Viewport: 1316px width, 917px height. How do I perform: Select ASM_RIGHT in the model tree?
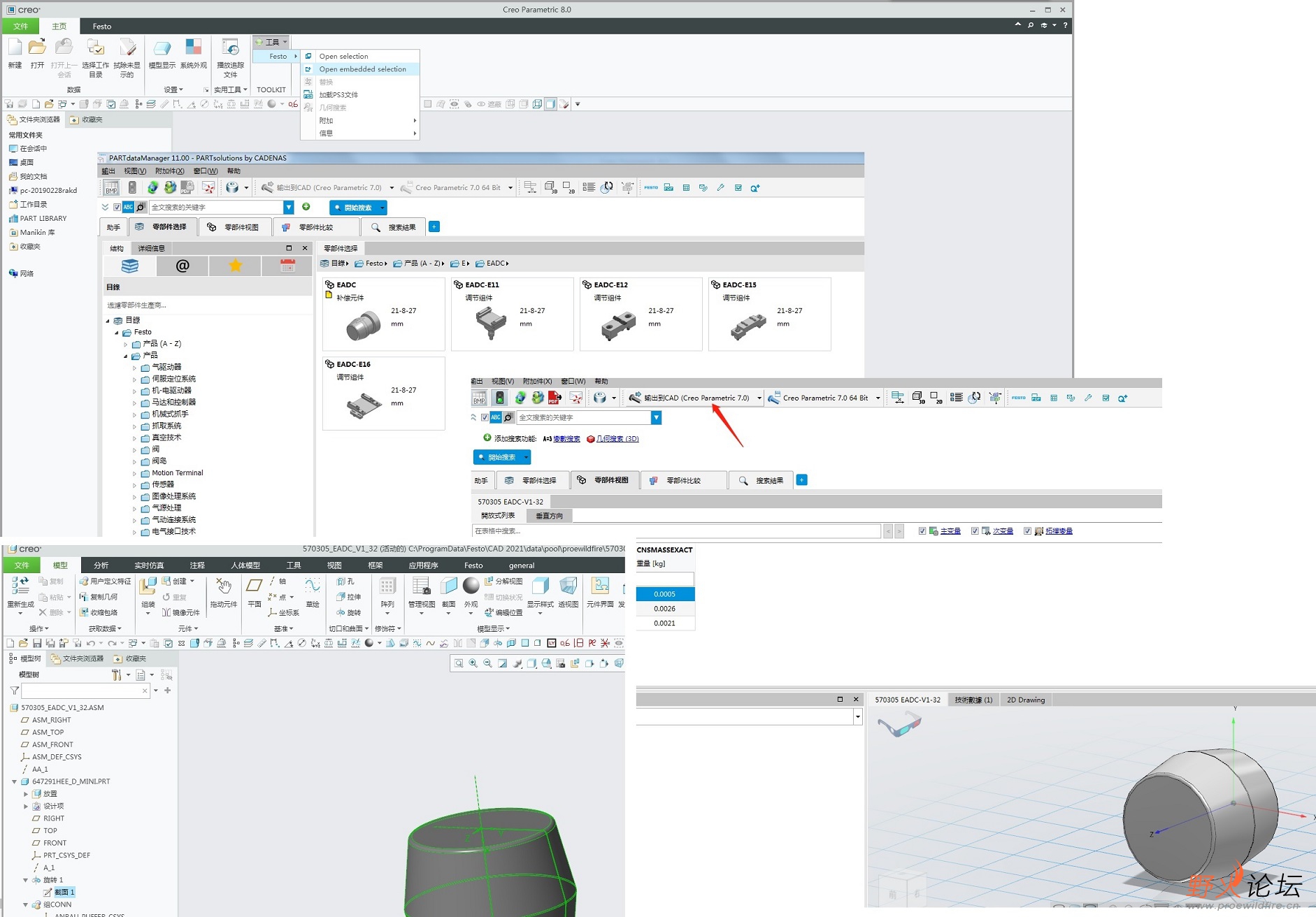51,720
